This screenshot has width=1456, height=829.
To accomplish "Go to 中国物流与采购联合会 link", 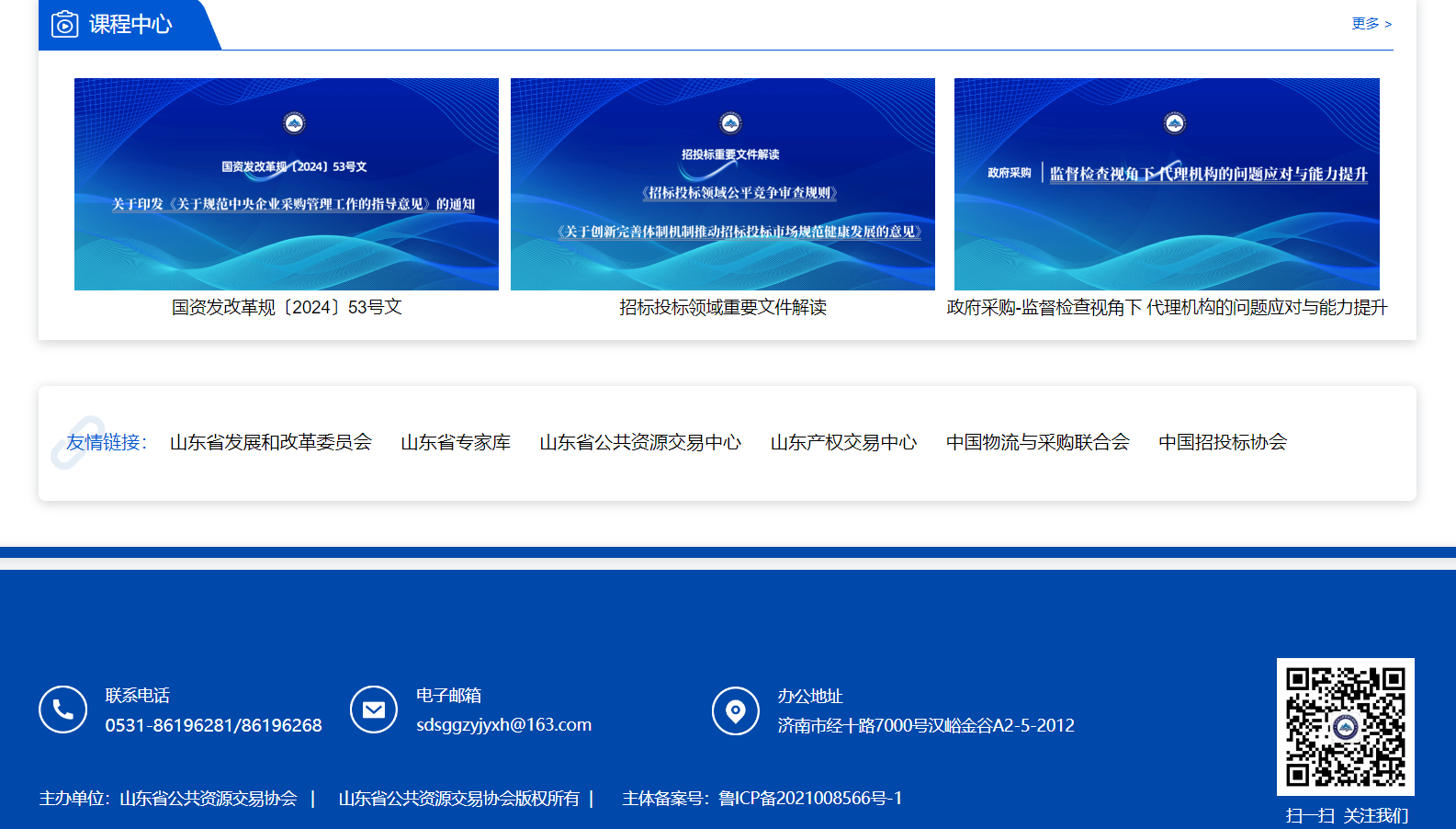I will coord(1037,442).
